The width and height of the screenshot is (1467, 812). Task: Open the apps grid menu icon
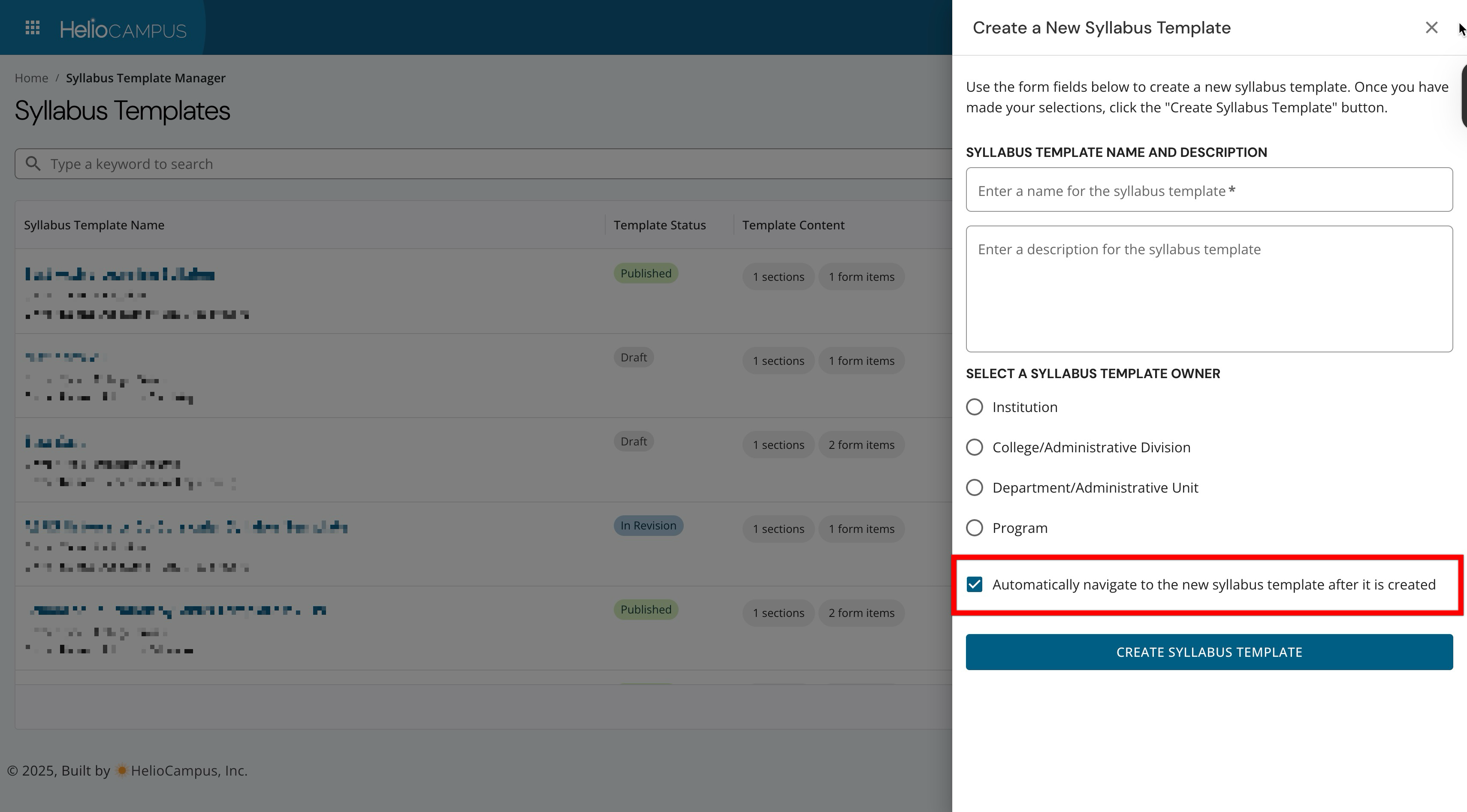point(33,28)
